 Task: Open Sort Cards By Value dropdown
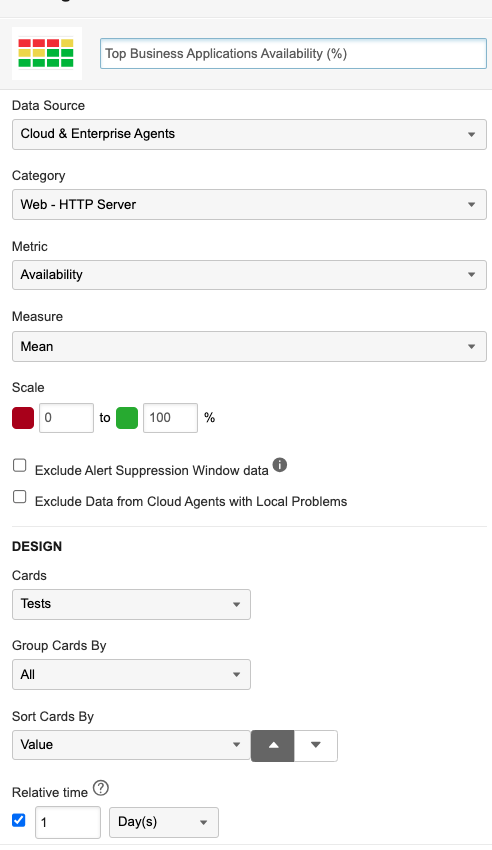click(131, 745)
